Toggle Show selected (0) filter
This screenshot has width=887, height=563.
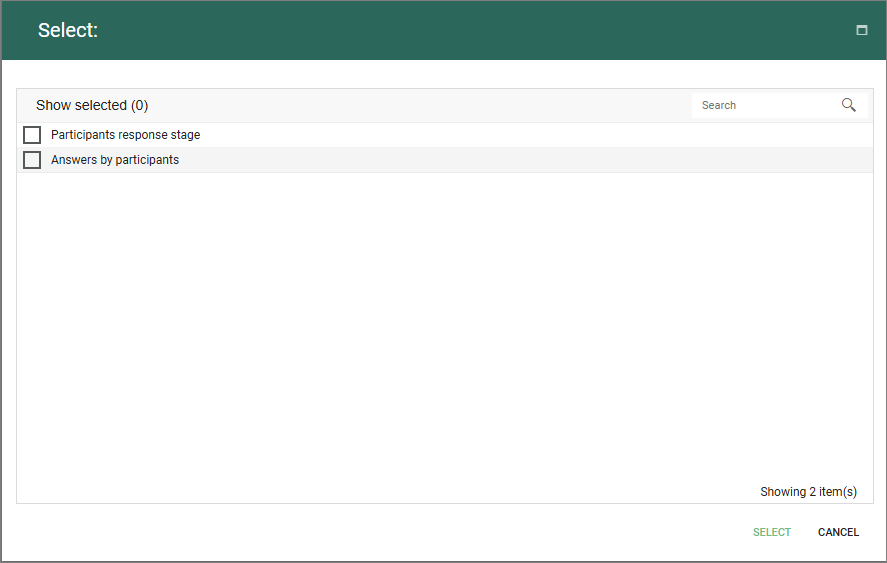click(92, 105)
